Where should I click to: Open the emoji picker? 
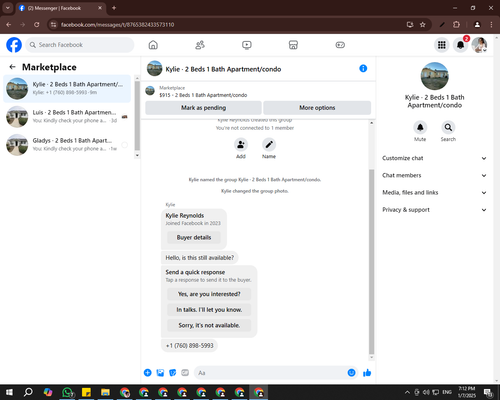tap(351, 373)
